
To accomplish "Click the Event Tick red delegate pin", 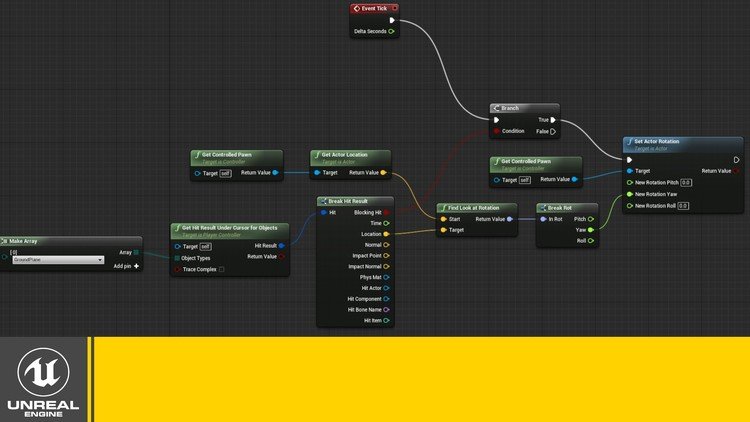I will [x=395, y=9].
